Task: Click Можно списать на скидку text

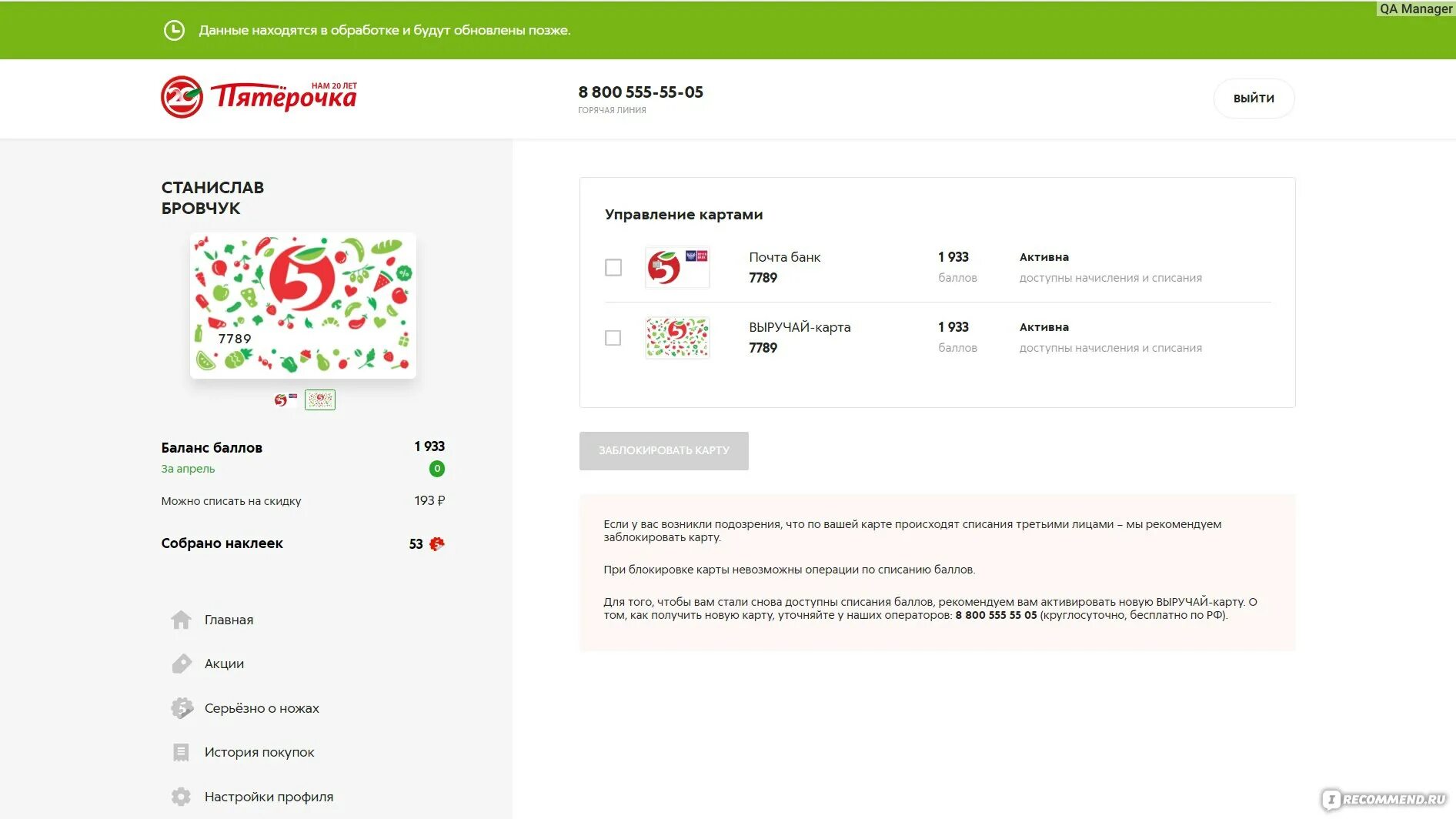Action: (x=231, y=501)
